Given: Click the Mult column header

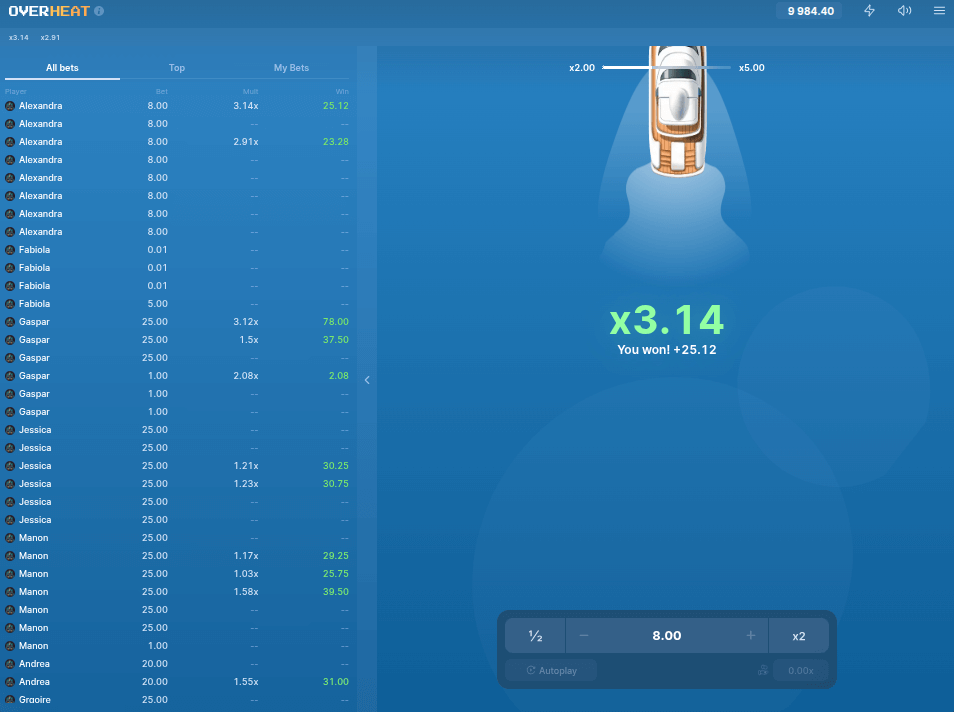Looking at the screenshot, I should (251, 92).
